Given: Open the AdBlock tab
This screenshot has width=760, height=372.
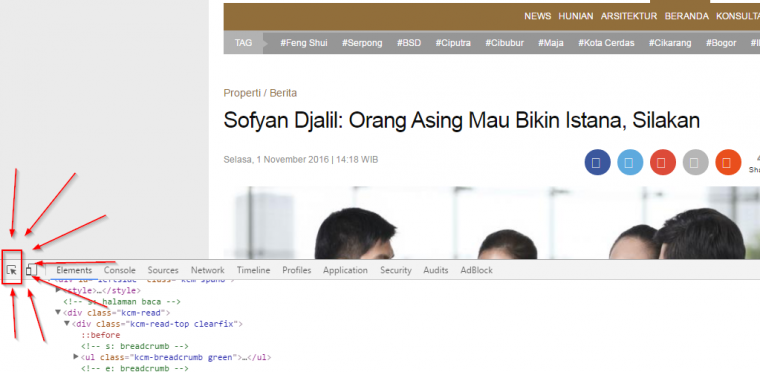Looking at the screenshot, I should tap(476, 270).
